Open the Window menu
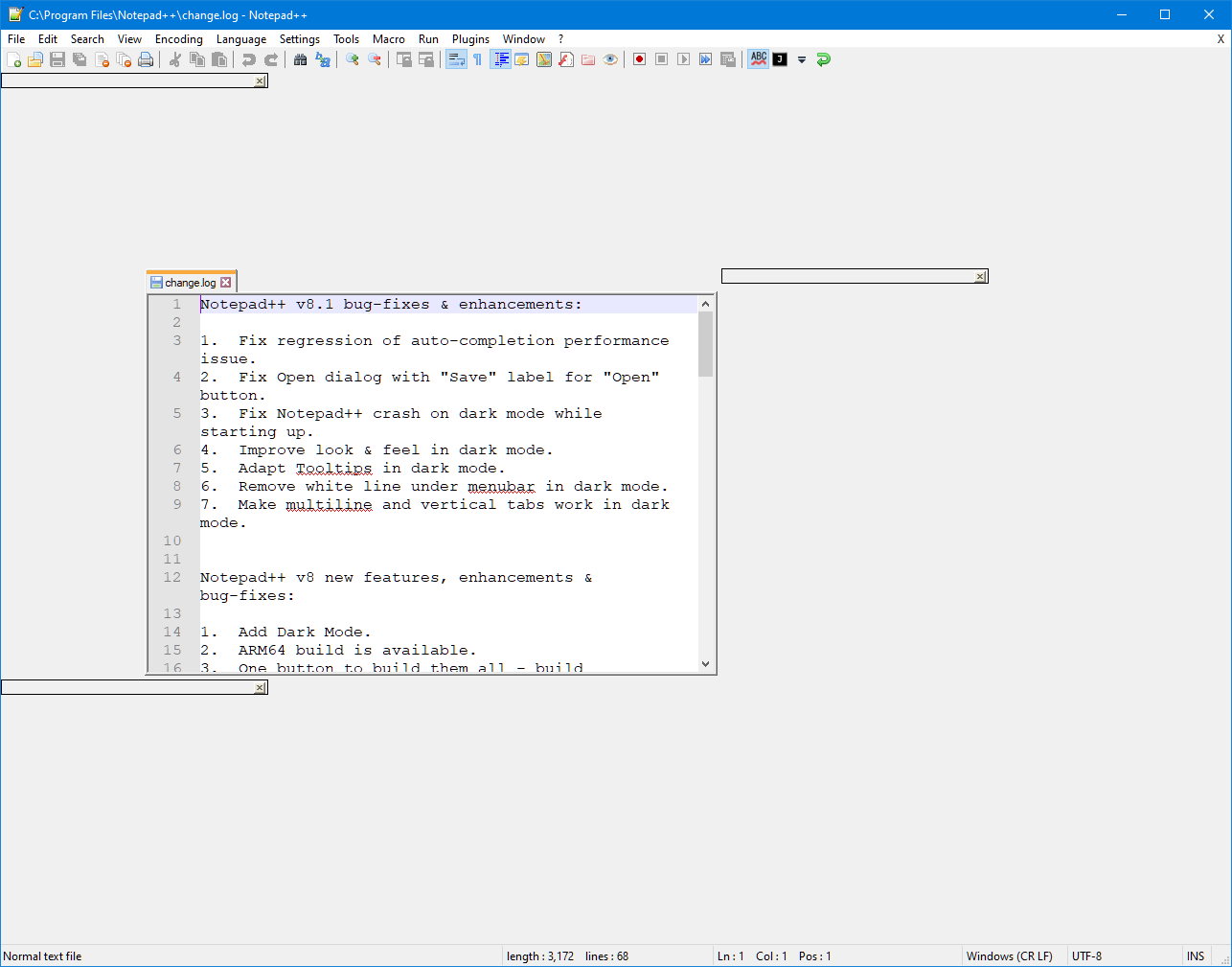This screenshot has width=1232, height=967. [x=524, y=39]
